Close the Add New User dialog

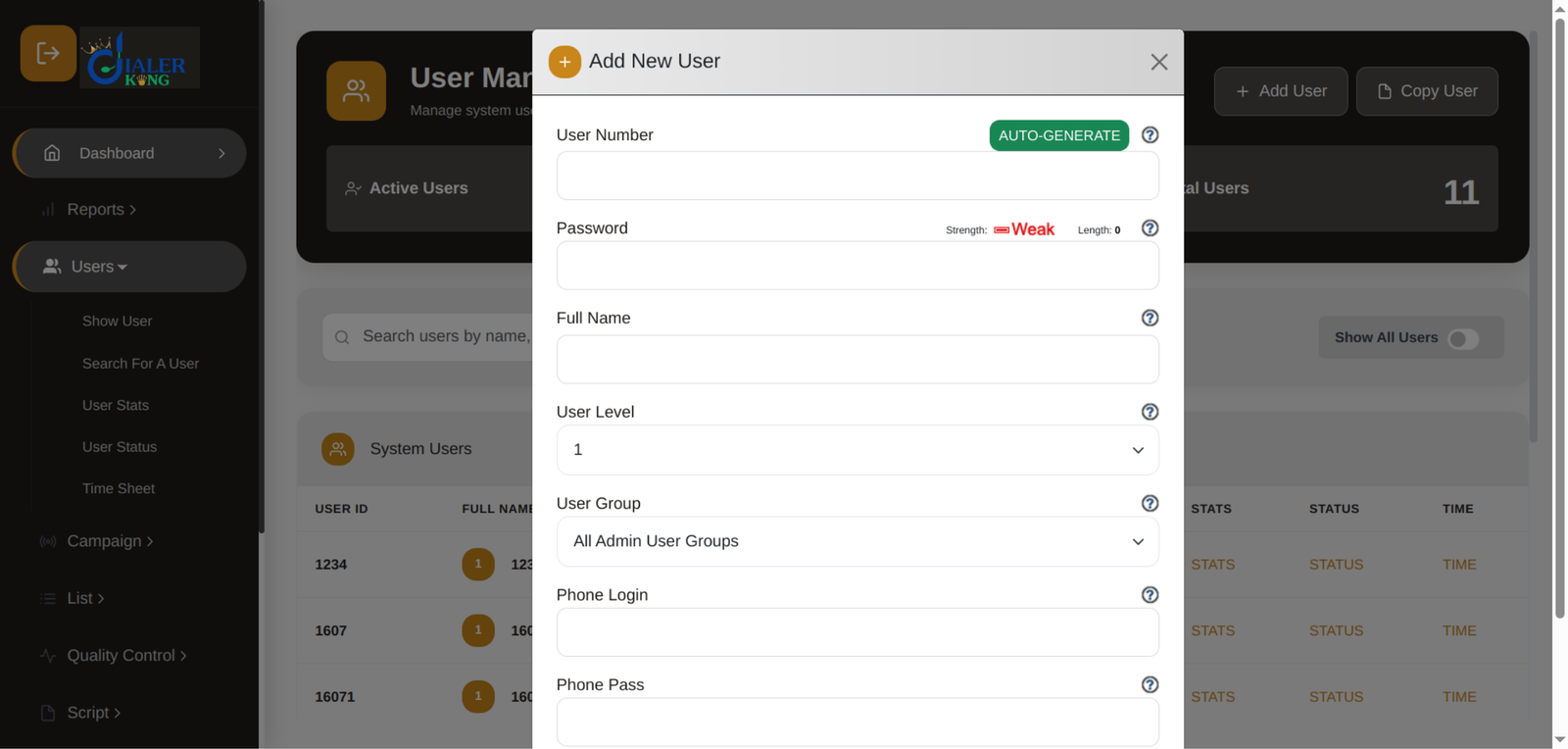[x=1159, y=63]
